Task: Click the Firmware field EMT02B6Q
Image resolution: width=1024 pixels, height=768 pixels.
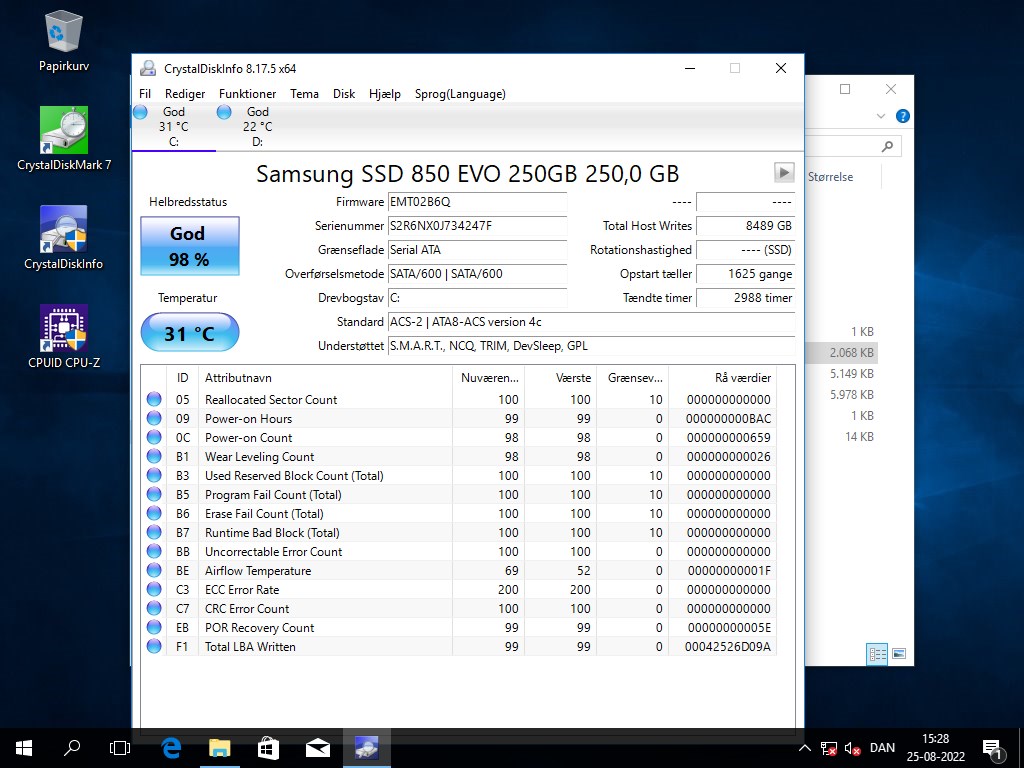Action: pos(477,202)
